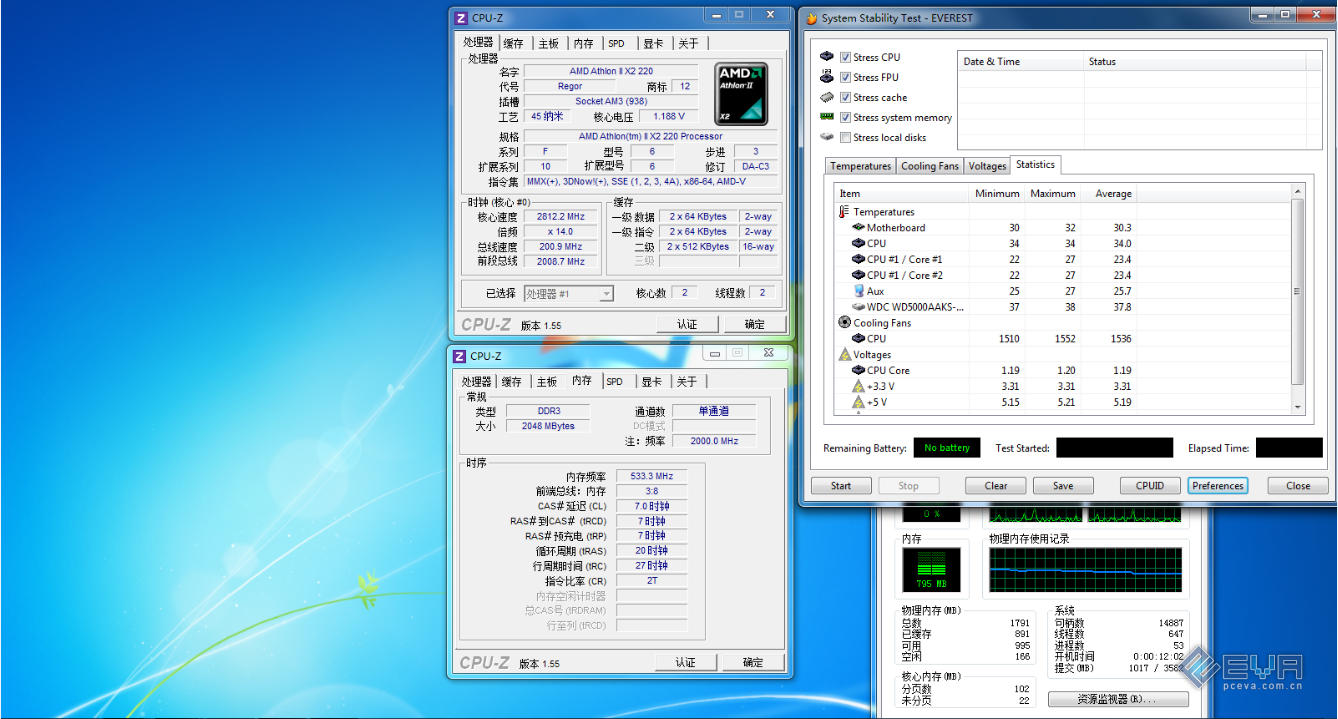Click the green RAM icon beside Stress system memory
Viewport: 1338px width, 719px height.
(827, 117)
